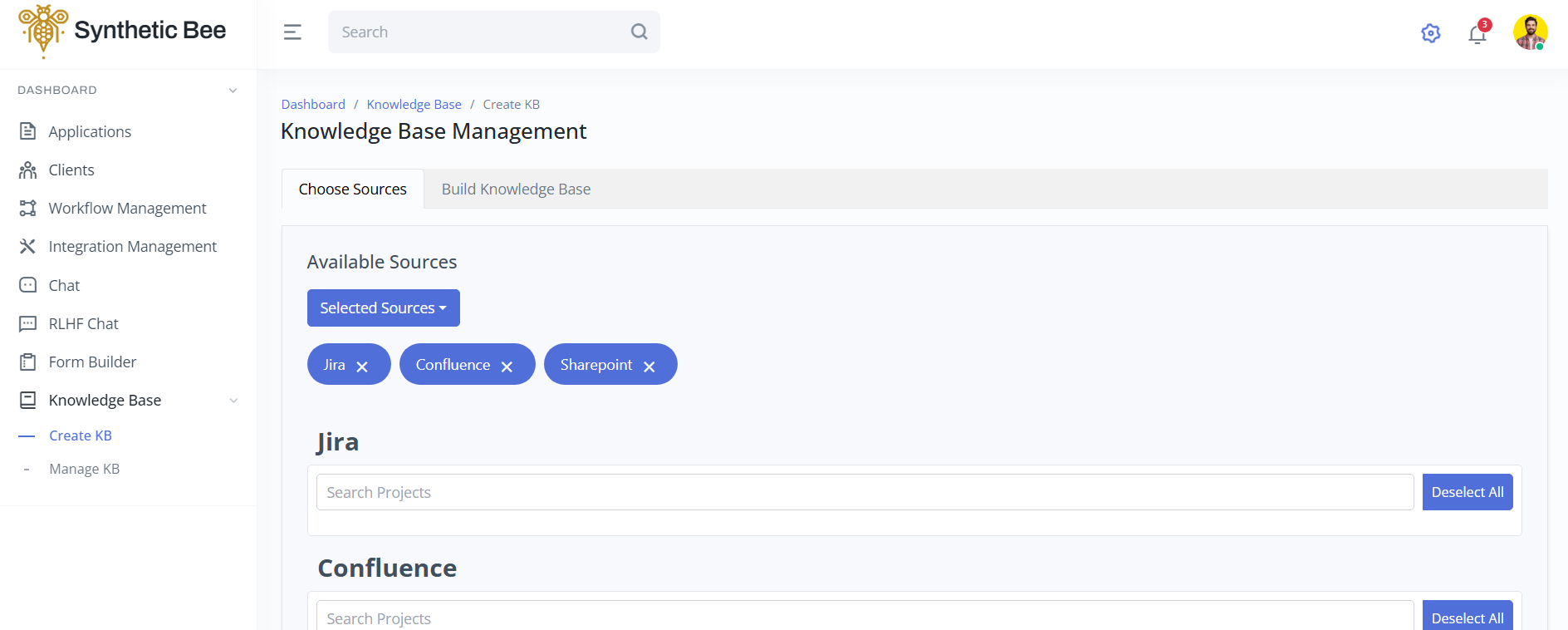Remove the Sharepoint source chip
The image size is (1568, 630).
click(x=649, y=367)
